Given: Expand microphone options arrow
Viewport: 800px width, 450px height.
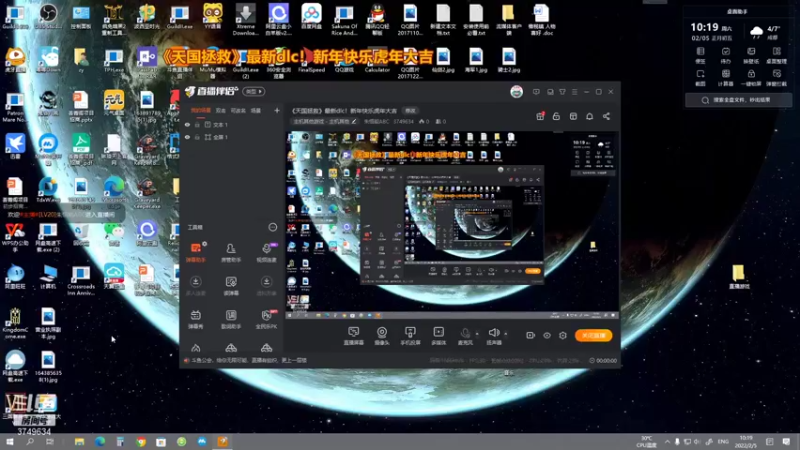Looking at the screenshot, I should point(477,334).
